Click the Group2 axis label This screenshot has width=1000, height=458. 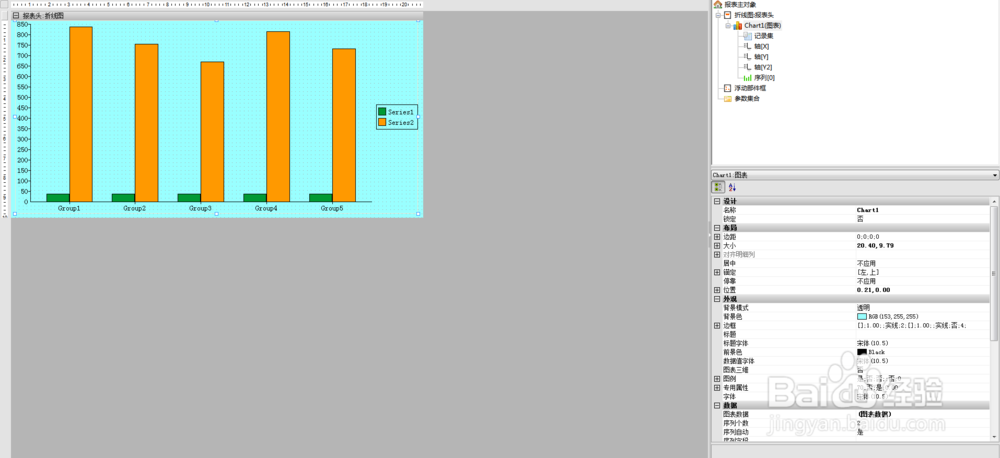click(x=135, y=209)
